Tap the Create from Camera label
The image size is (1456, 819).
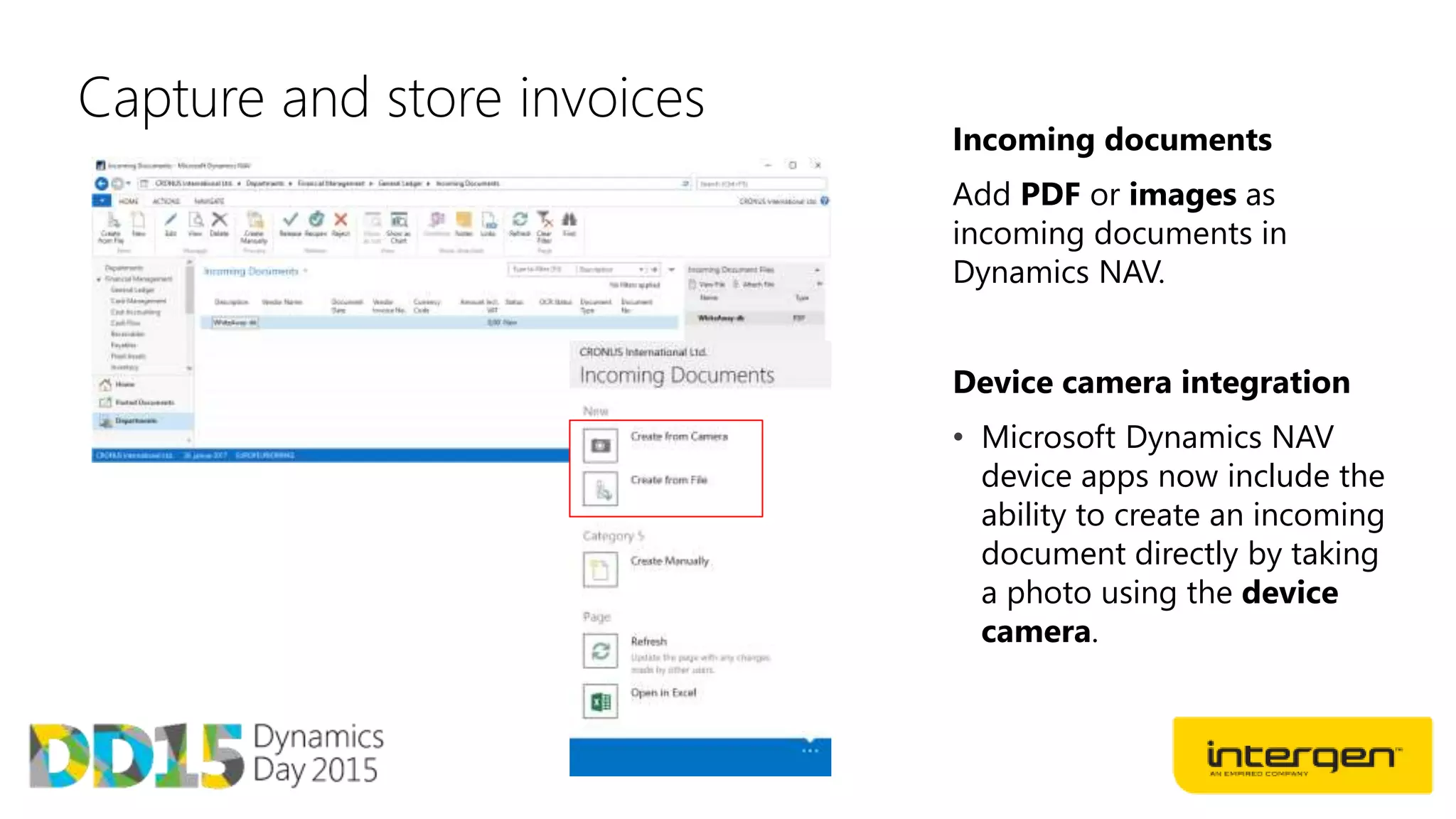coord(679,437)
